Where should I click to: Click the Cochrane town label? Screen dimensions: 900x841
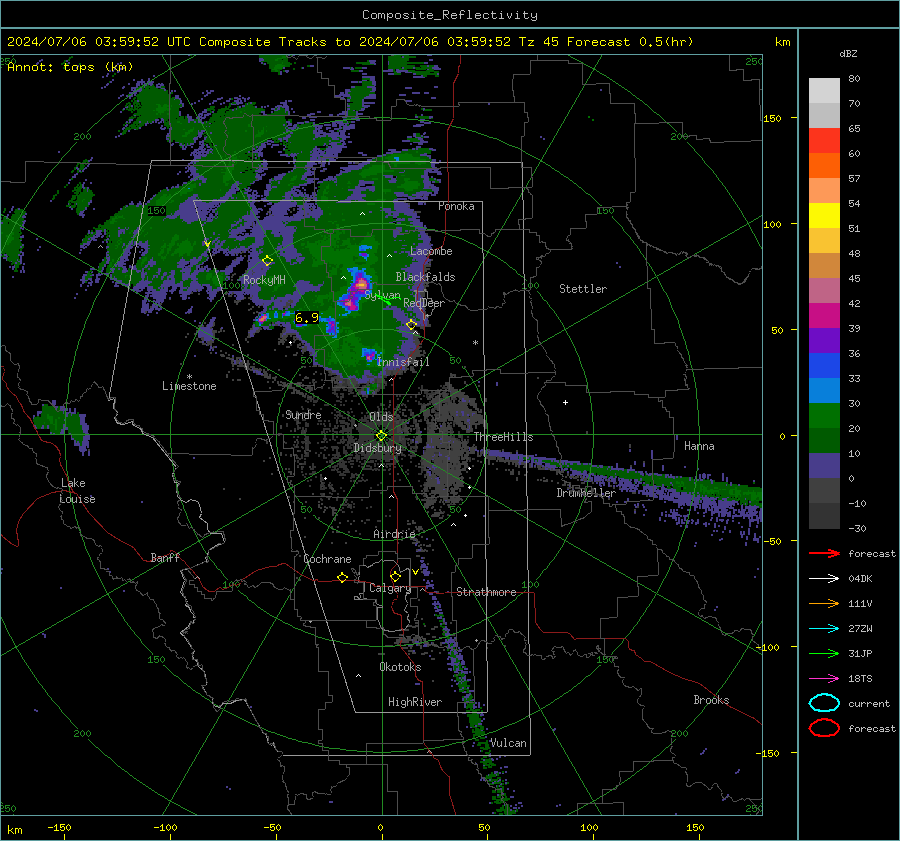point(327,559)
